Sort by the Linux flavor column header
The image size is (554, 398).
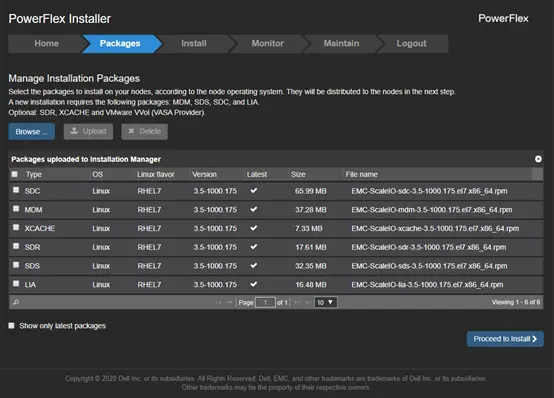point(155,174)
